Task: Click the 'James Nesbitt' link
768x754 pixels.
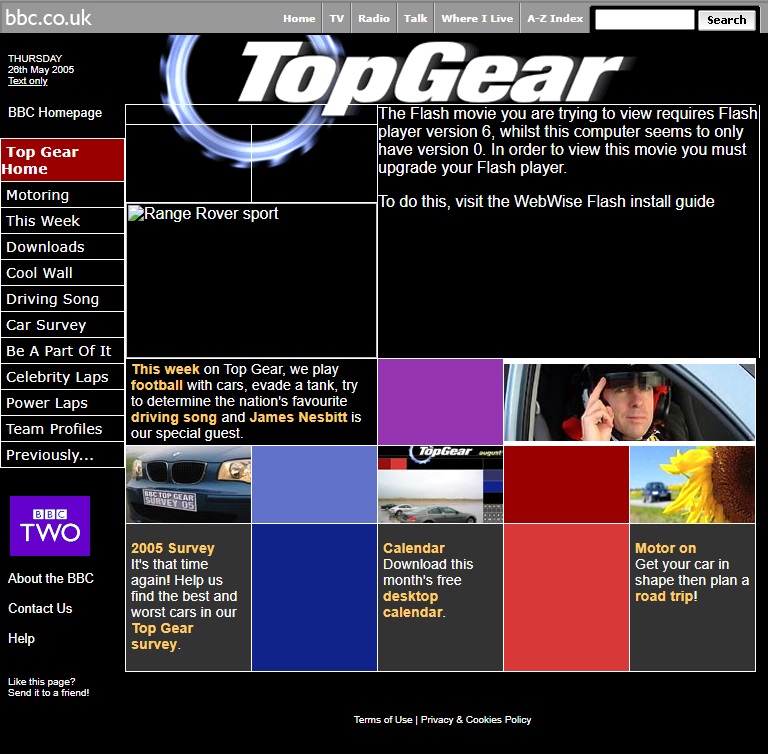Action: 298,417
